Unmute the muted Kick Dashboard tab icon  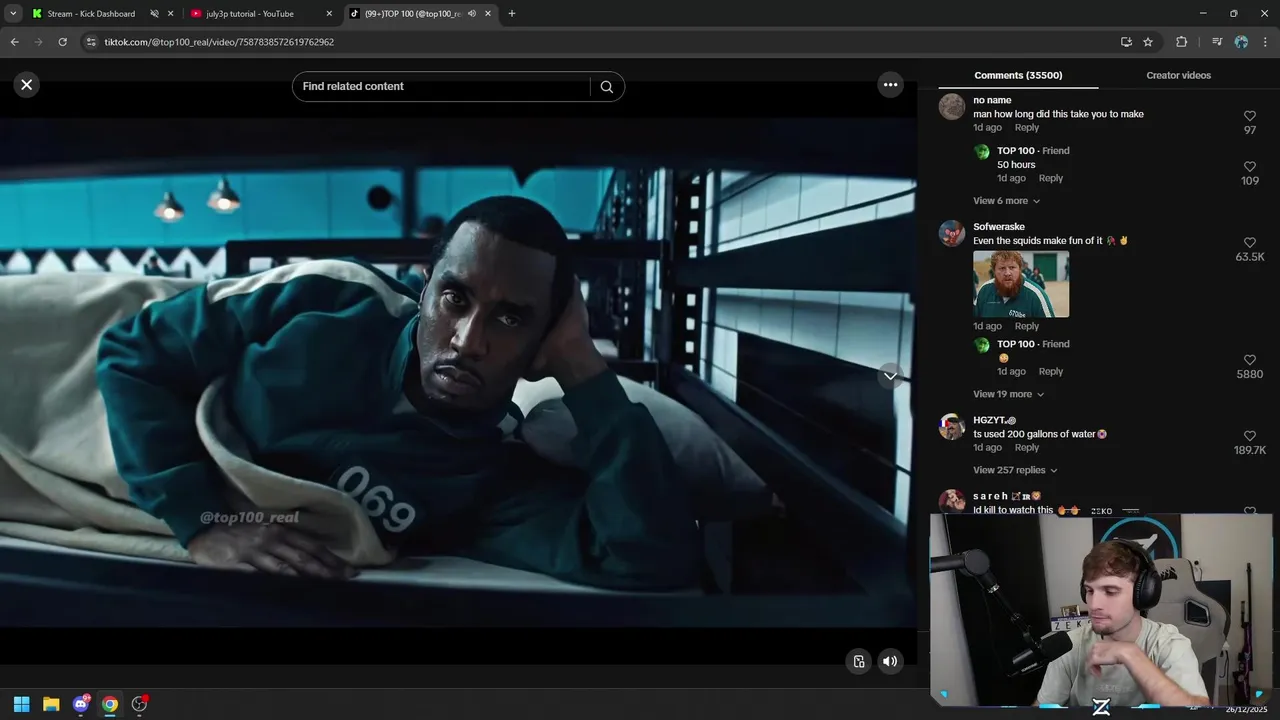point(154,14)
